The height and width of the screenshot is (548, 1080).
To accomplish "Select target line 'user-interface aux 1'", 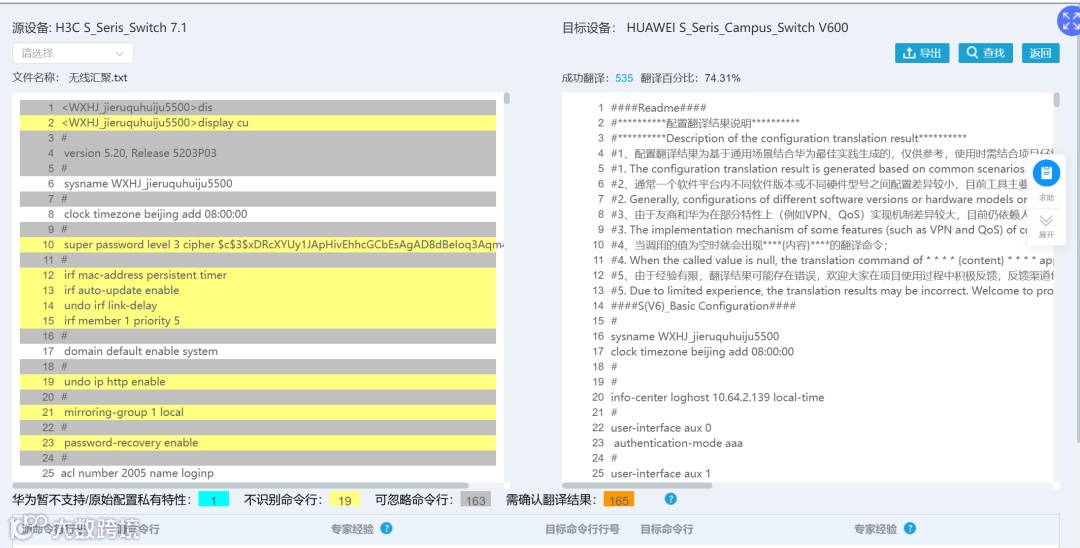I will click(660, 473).
